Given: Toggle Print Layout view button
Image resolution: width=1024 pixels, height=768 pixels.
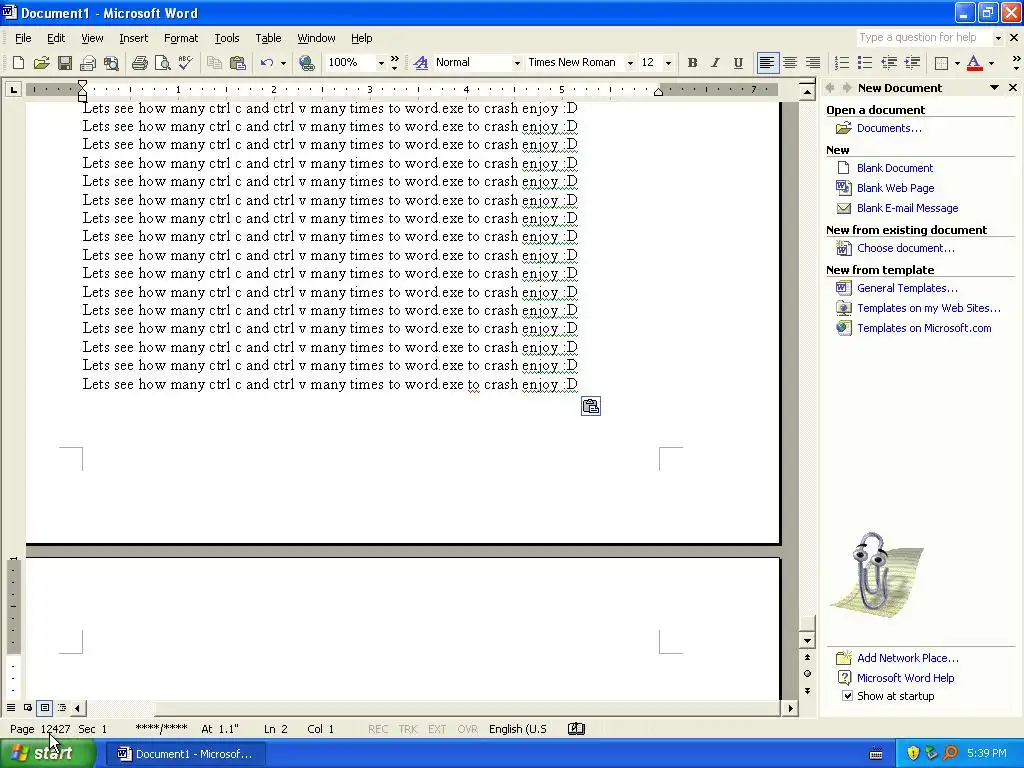Looking at the screenshot, I should (x=45, y=707).
